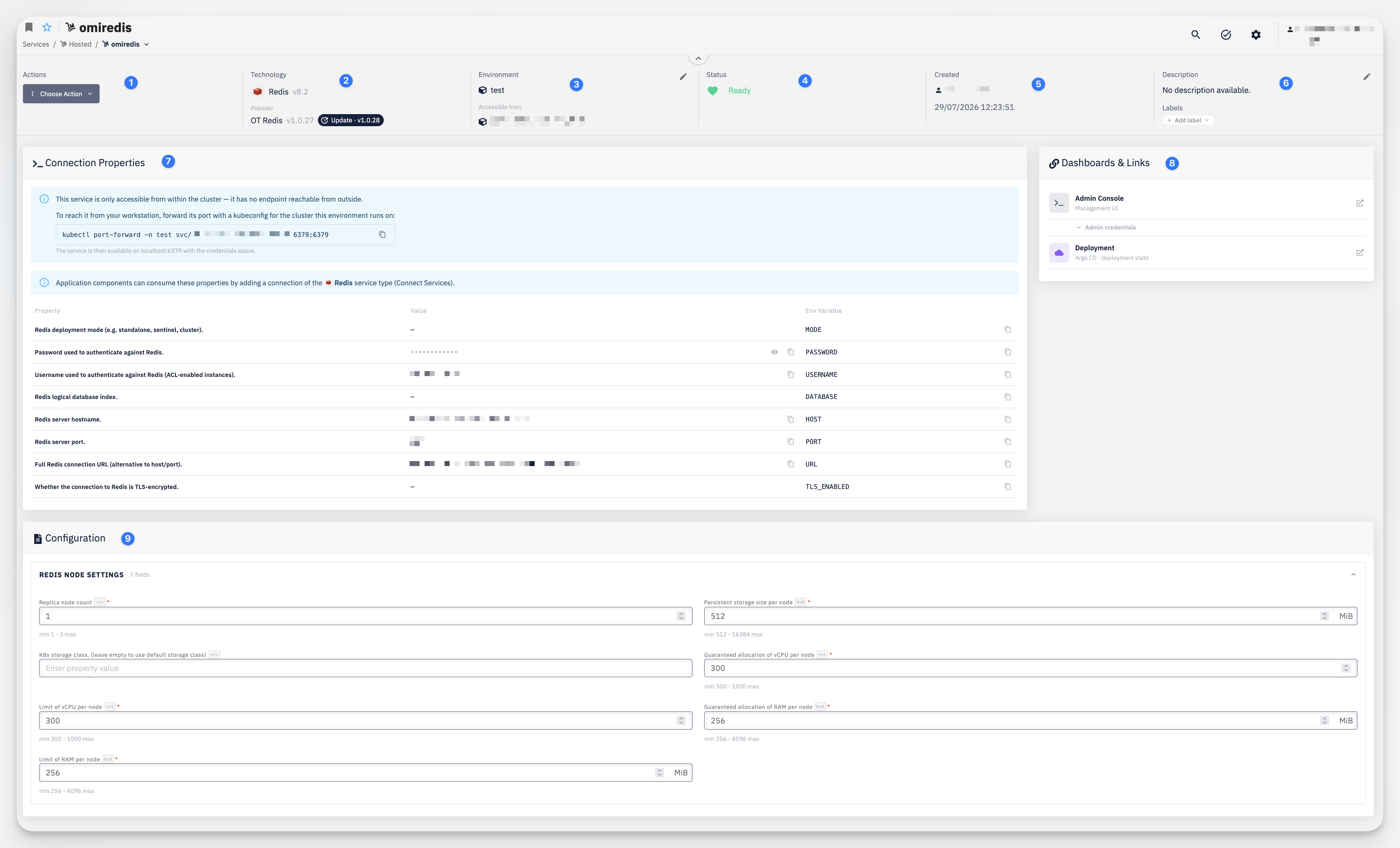Focus the K8s storage class input field
Screen dimensions: 1400x848
coord(365,668)
